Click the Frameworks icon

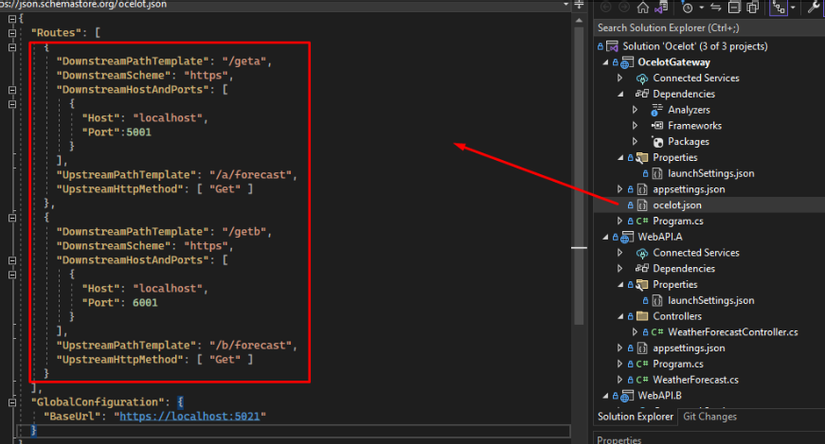pyautogui.click(x=657, y=126)
